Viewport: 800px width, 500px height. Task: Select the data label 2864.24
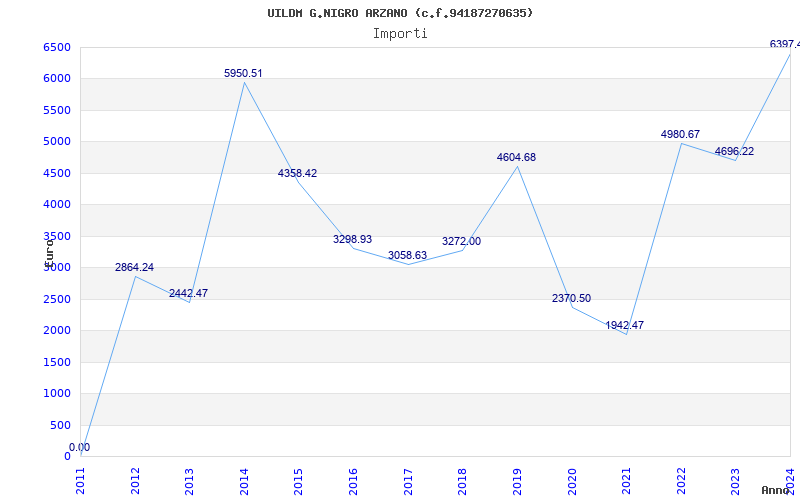click(x=134, y=267)
